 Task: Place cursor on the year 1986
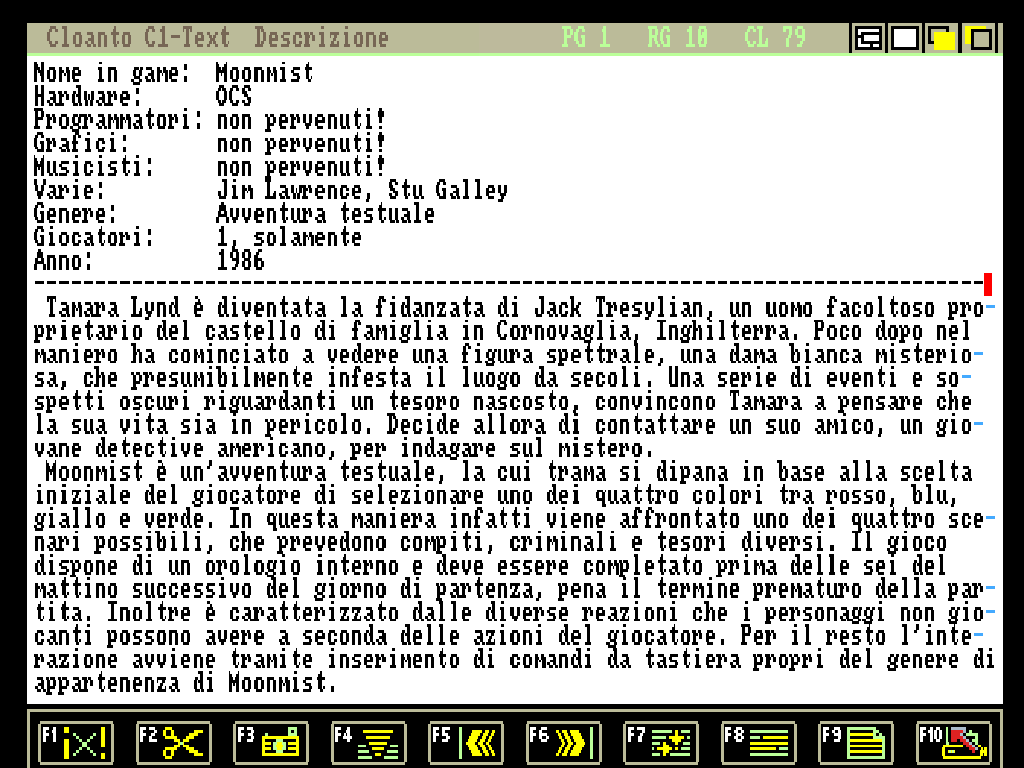[x=241, y=261]
